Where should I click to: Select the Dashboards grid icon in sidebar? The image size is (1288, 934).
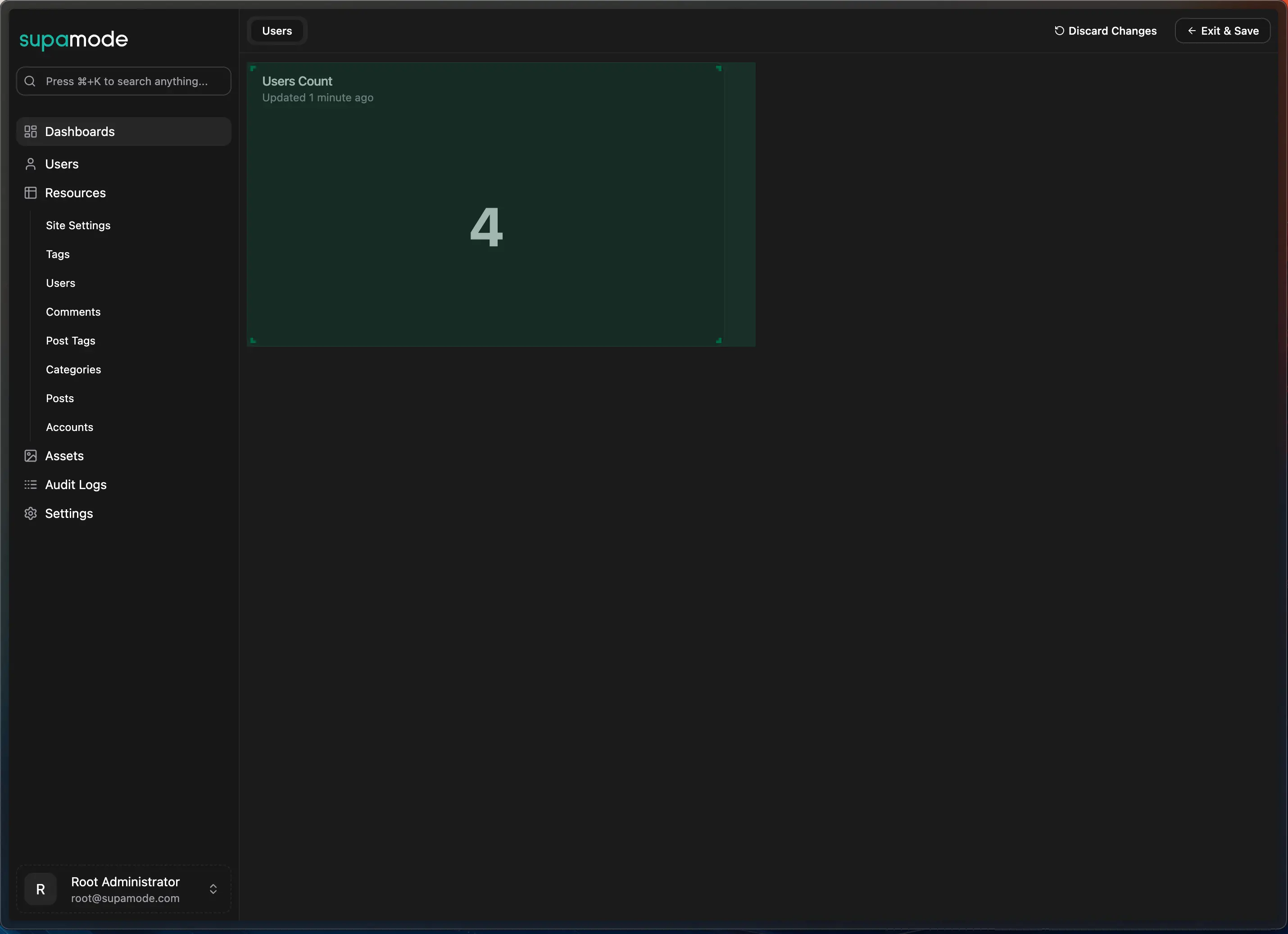coord(31,131)
